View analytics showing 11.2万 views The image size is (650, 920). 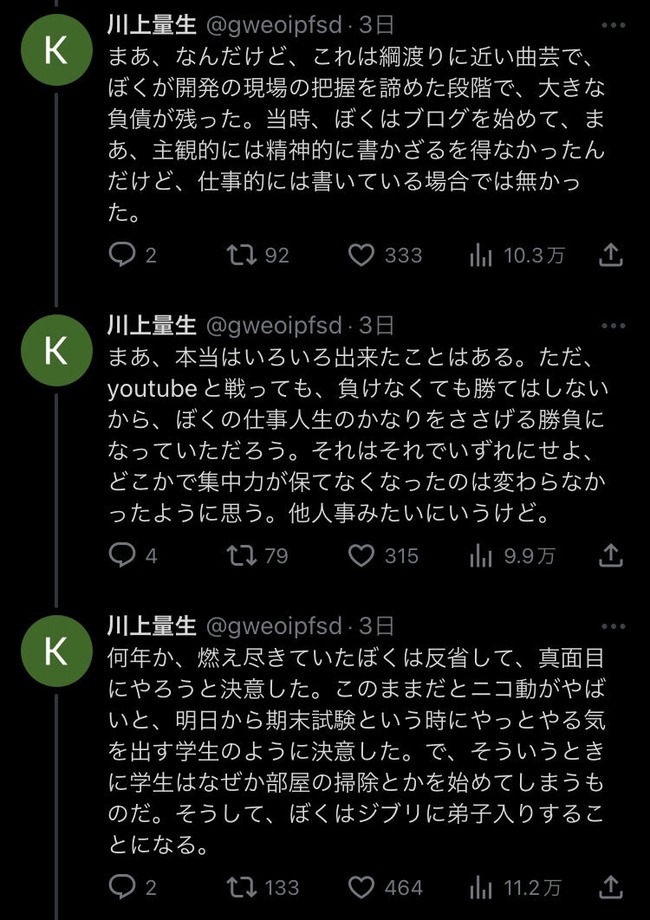(x=516, y=888)
